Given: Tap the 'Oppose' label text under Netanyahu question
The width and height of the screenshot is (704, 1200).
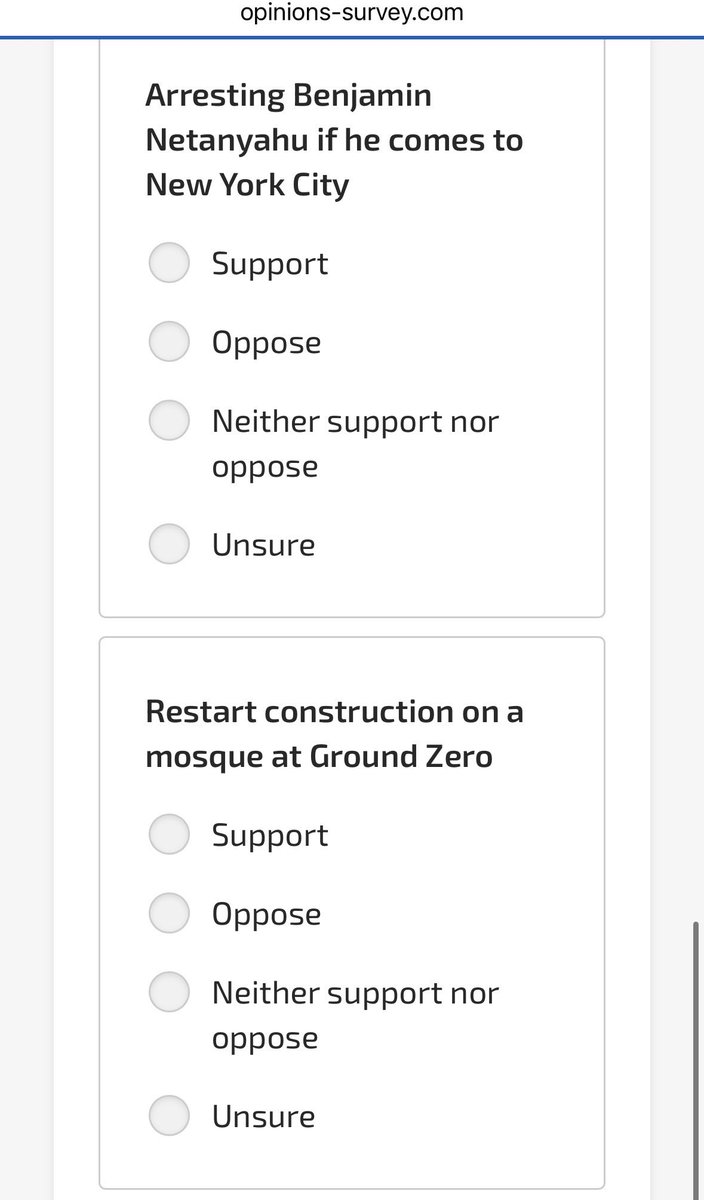Looking at the screenshot, I should tap(266, 343).
